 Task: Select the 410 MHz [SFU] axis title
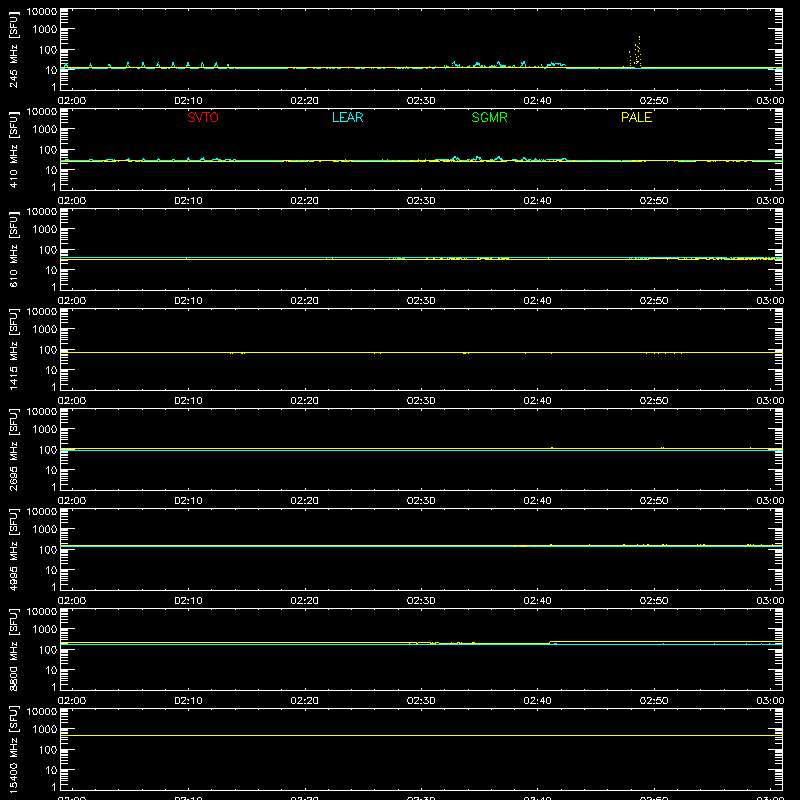pyautogui.click(x=13, y=149)
